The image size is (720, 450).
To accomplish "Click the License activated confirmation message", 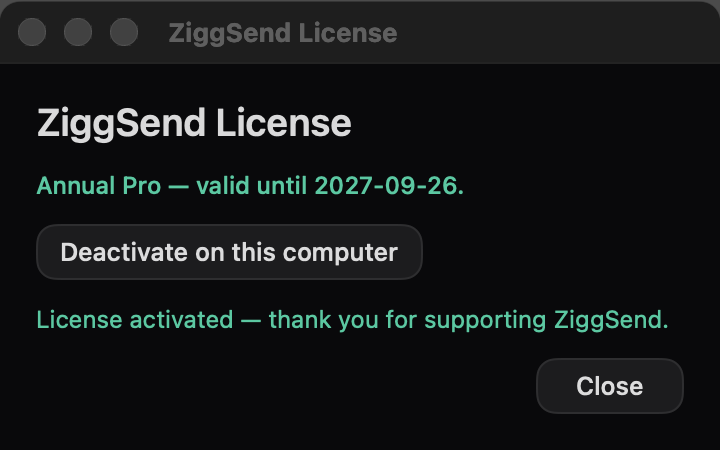I will click(352, 320).
